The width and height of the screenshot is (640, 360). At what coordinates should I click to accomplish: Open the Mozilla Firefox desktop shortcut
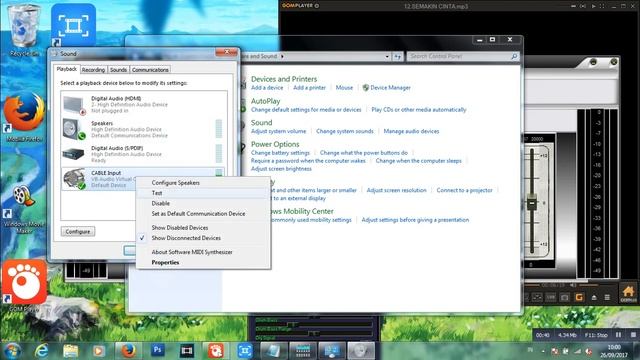click(24, 116)
